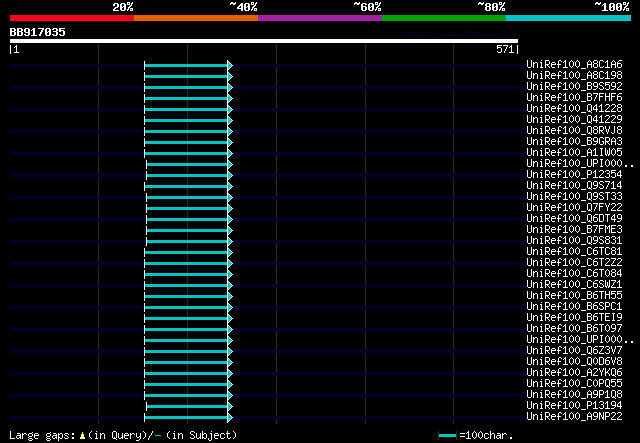The width and height of the screenshot is (640, 443).
Task: Choose the UniRef100_Q9S714 hit name
Action: pyautogui.click(x=574, y=186)
